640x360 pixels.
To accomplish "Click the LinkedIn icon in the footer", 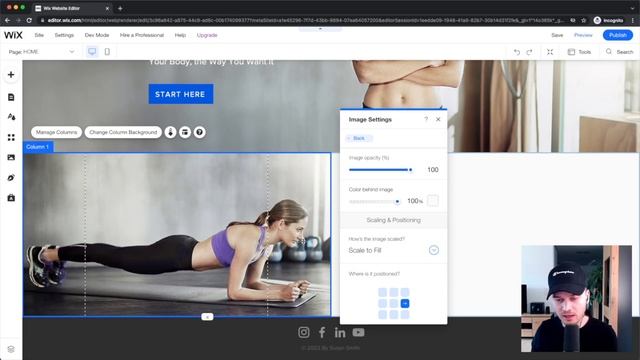I will pyautogui.click(x=340, y=332).
